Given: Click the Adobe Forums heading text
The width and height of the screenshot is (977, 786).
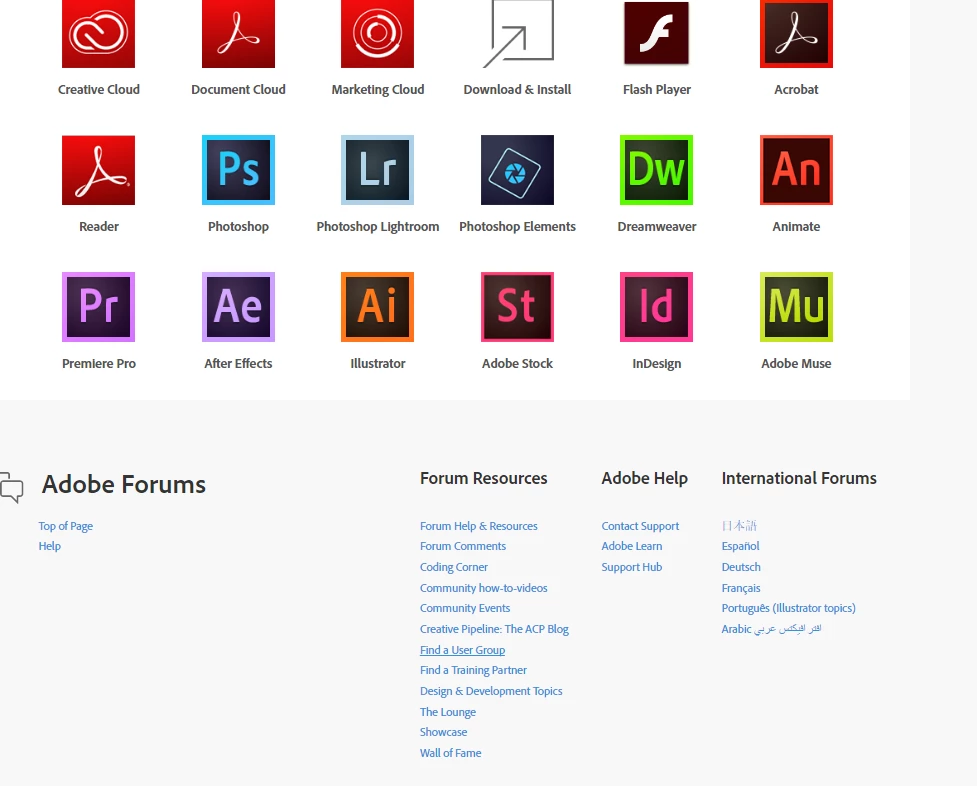Looking at the screenshot, I should 123,485.
